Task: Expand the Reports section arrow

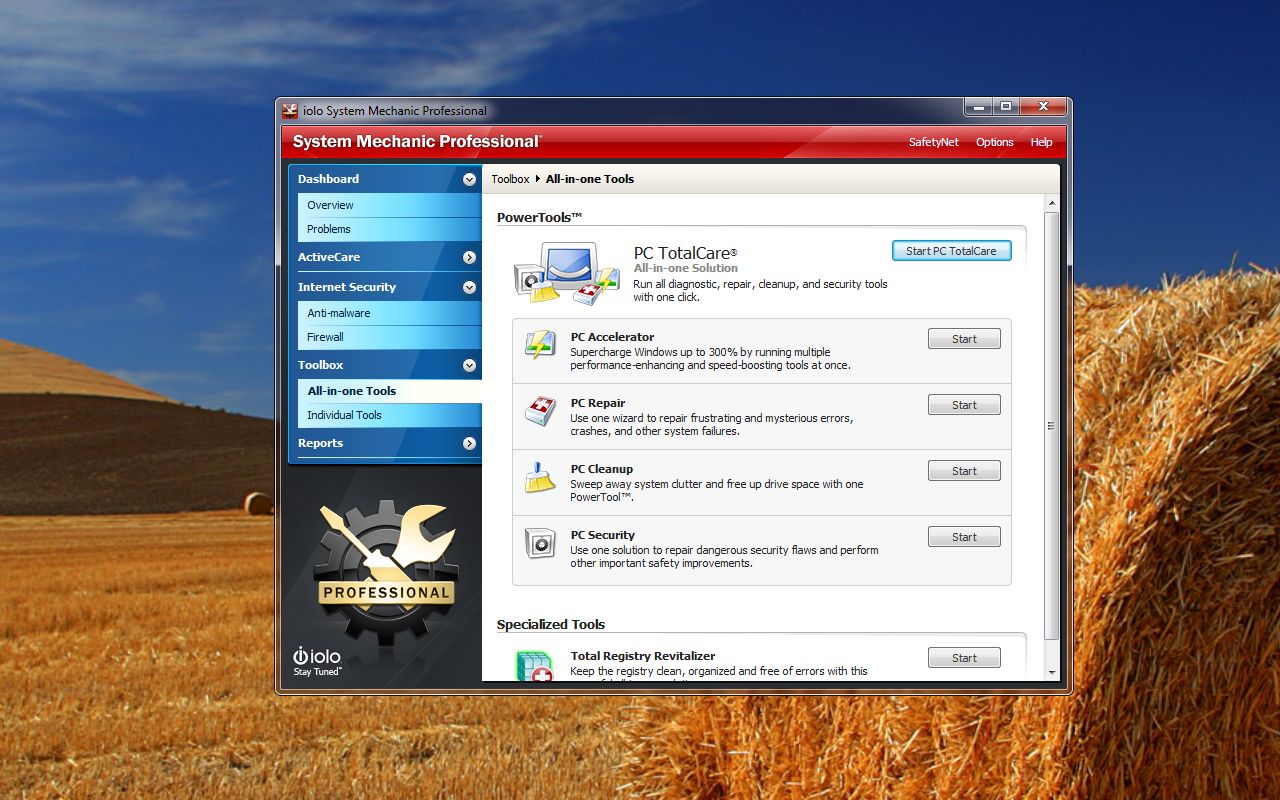Action: [x=470, y=444]
